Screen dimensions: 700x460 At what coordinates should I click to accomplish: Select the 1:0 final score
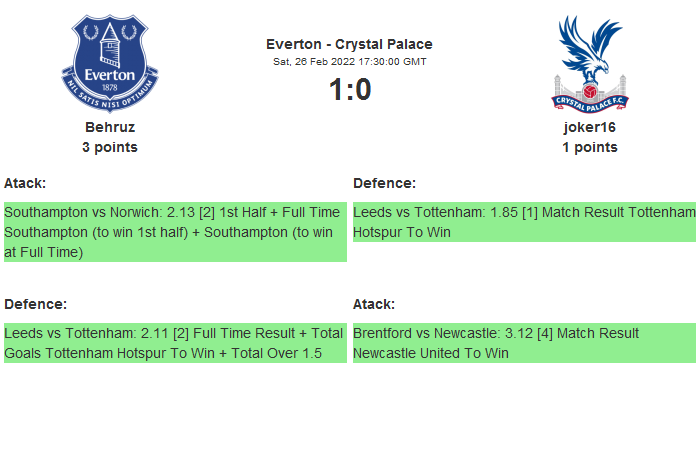pyautogui.click(x=349, y=90)
